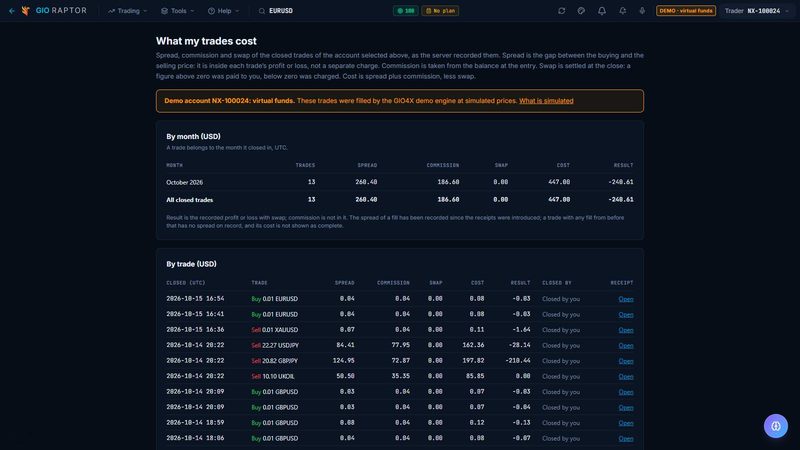Open the Help menu
This screenshot has height=450, width=800.
223,11
